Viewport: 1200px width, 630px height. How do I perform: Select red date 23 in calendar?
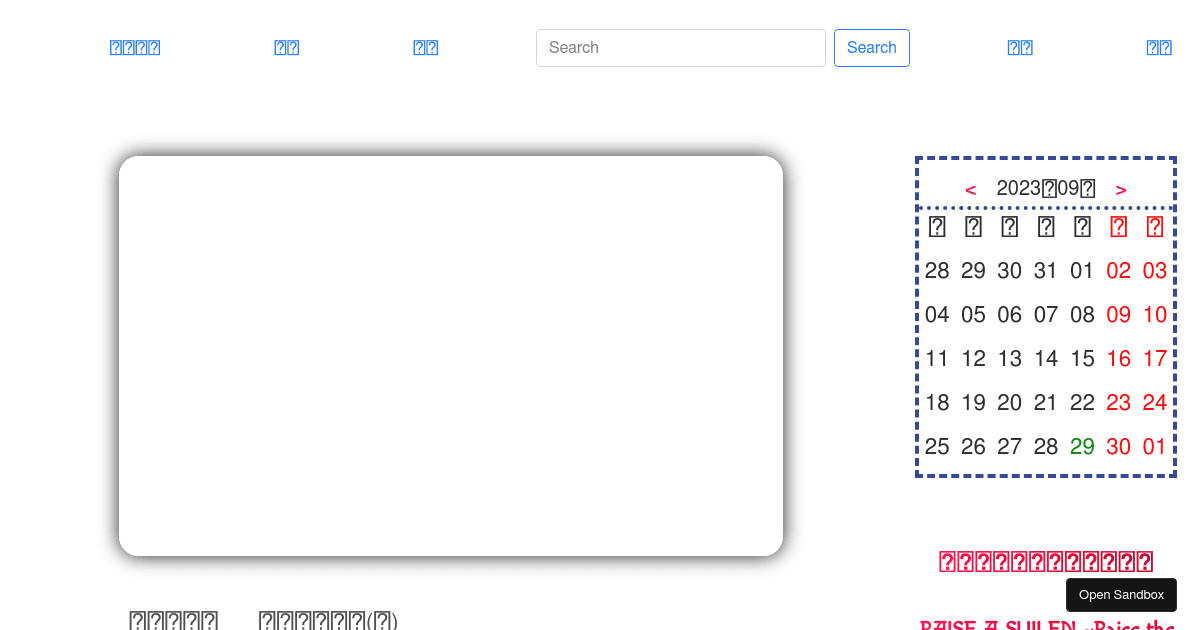point(1119,403)
